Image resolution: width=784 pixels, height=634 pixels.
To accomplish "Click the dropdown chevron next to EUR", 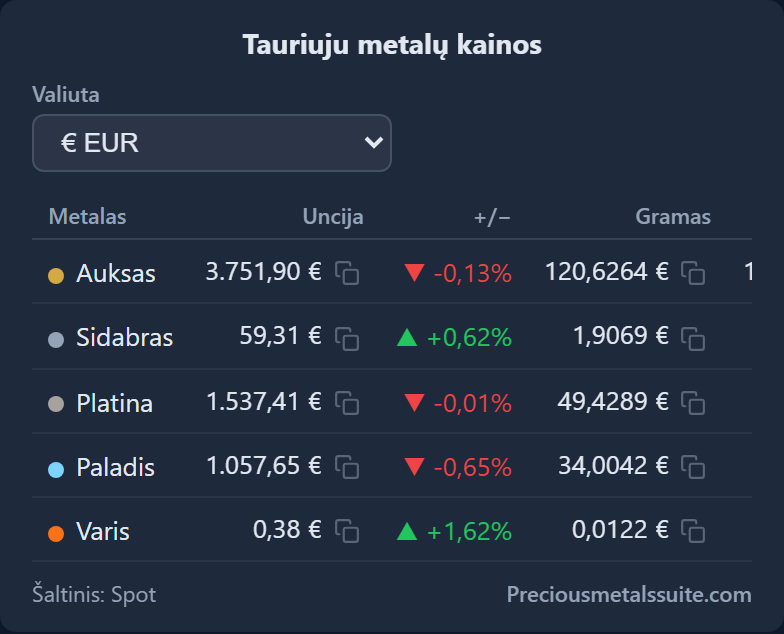I will [x=374, y=142].
